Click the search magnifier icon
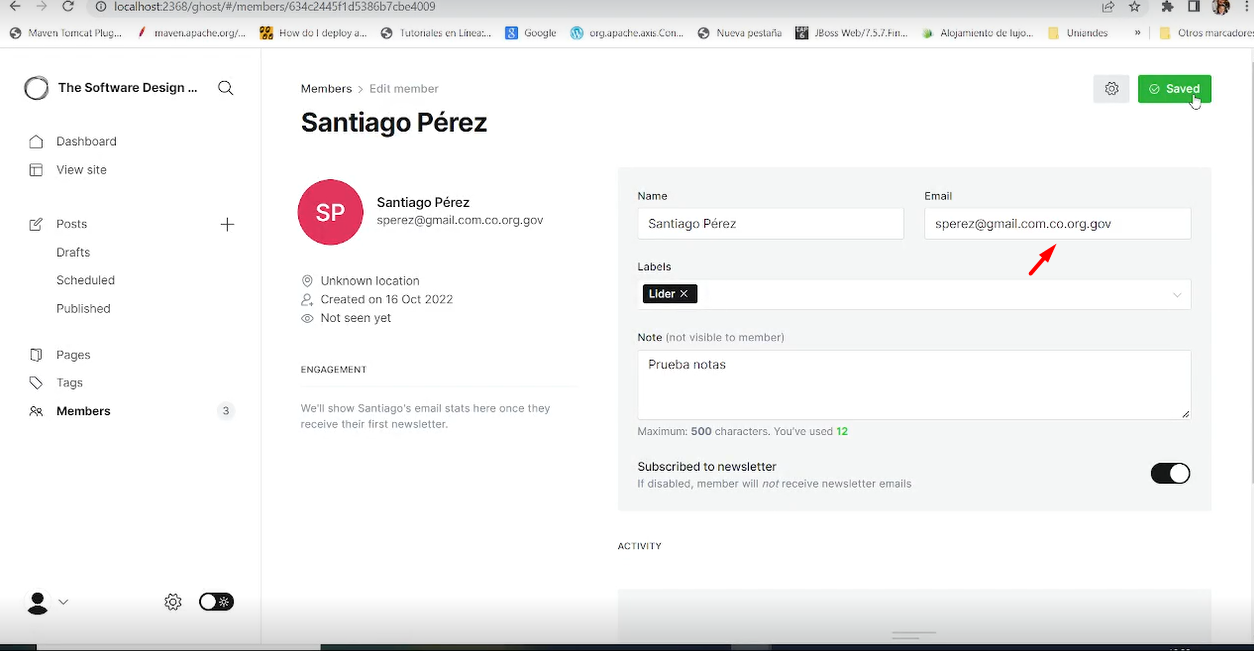Image resolution: width=1254 pixels, height=651 pixels. click(225, 88)
